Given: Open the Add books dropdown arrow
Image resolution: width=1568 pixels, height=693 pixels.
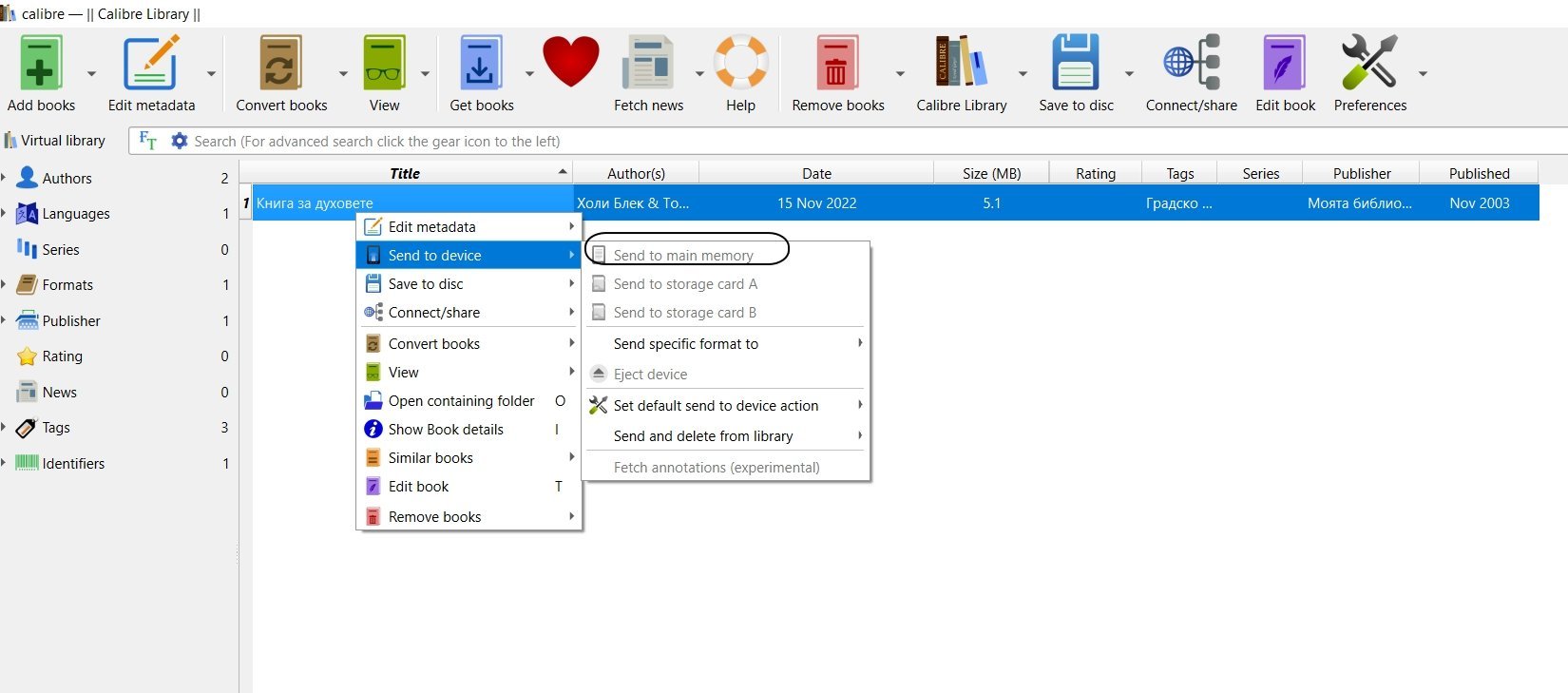Looking at the screenshot, I should [x=91, y=73].
